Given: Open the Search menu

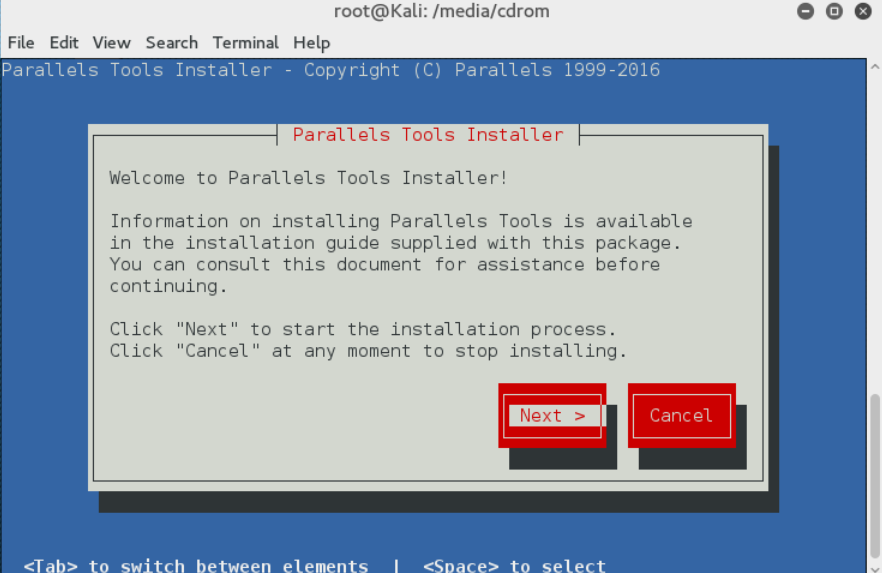Looking at the screenshot, I should pyautogui.click(x=172, y=43).
